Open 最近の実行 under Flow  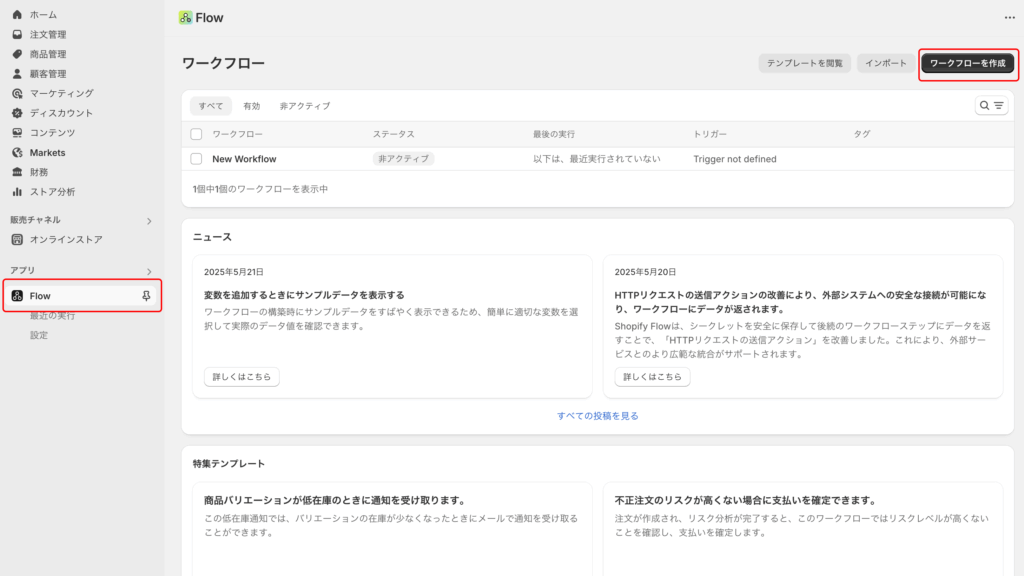click(x=52, y=315)
